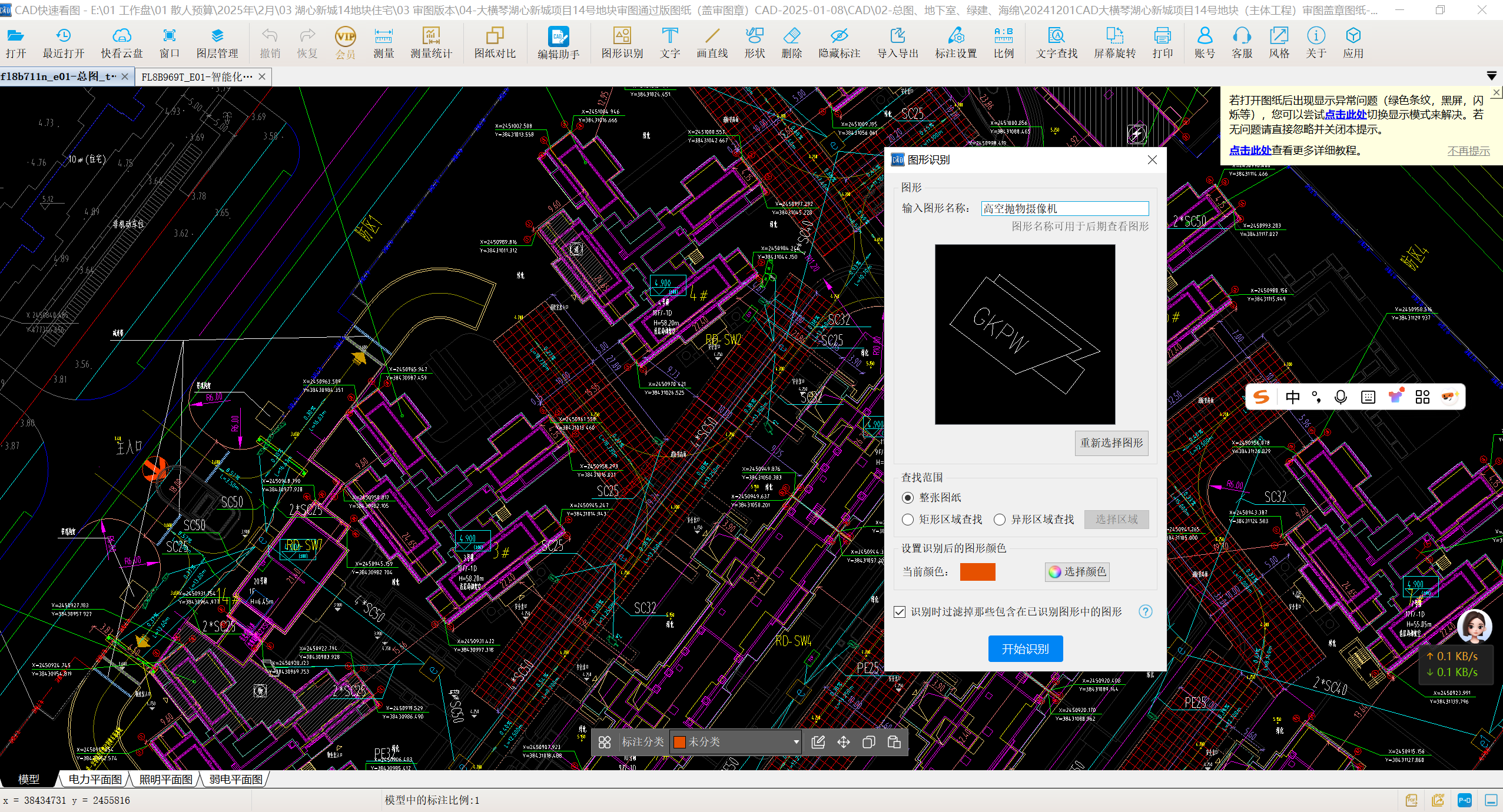This screenshot has height=812, width=1503.
Task: Click the help question mark icon in dialog
Action: click(x=1145, y=611)
